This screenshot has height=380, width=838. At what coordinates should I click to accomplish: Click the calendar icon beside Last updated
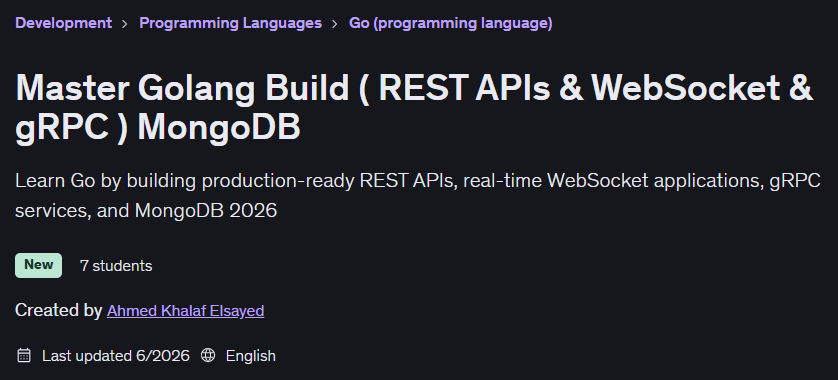coord(24,355)
